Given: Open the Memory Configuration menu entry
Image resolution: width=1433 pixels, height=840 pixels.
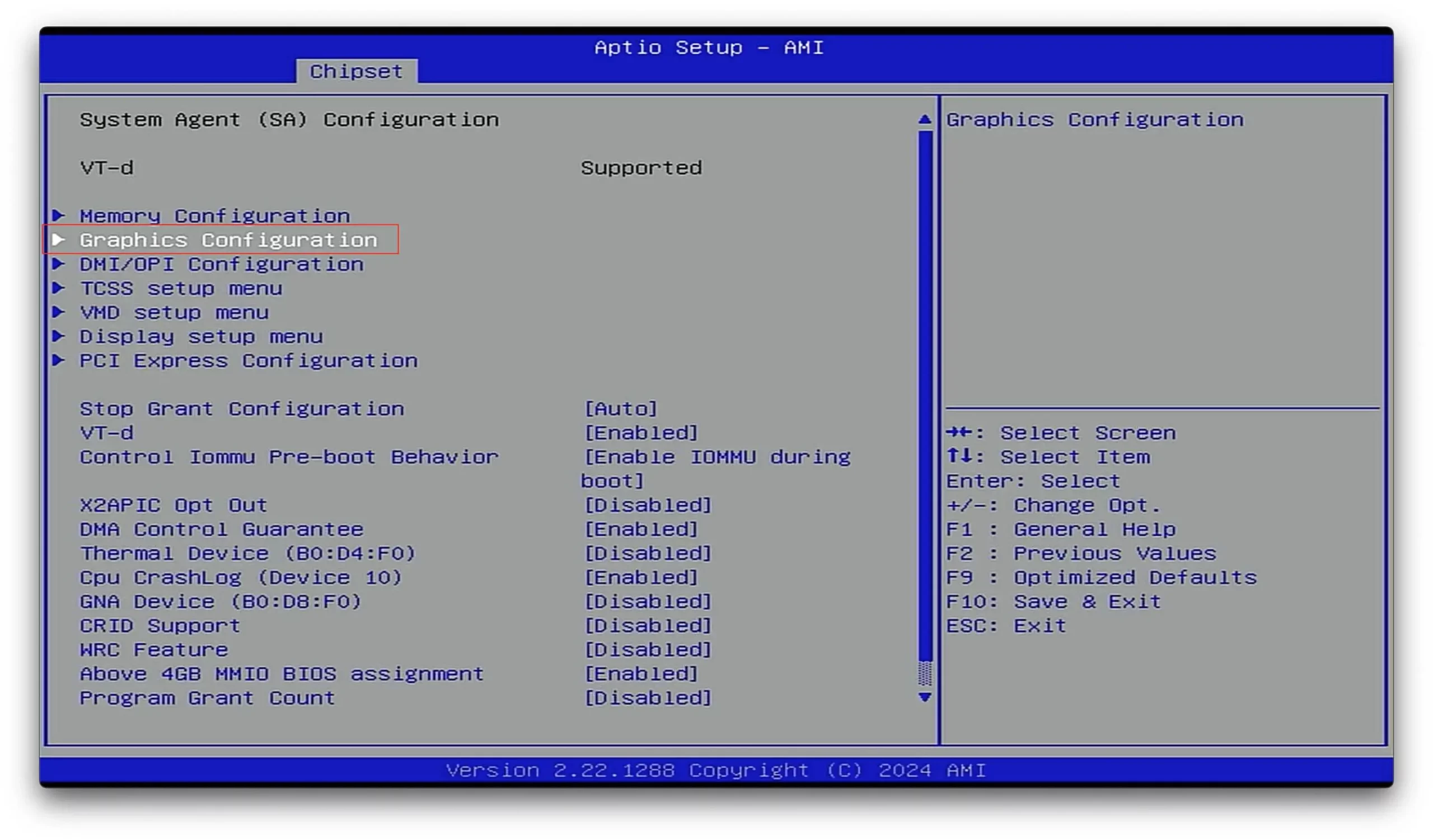Looking at the screenshot, I should (x=214, y=216).
